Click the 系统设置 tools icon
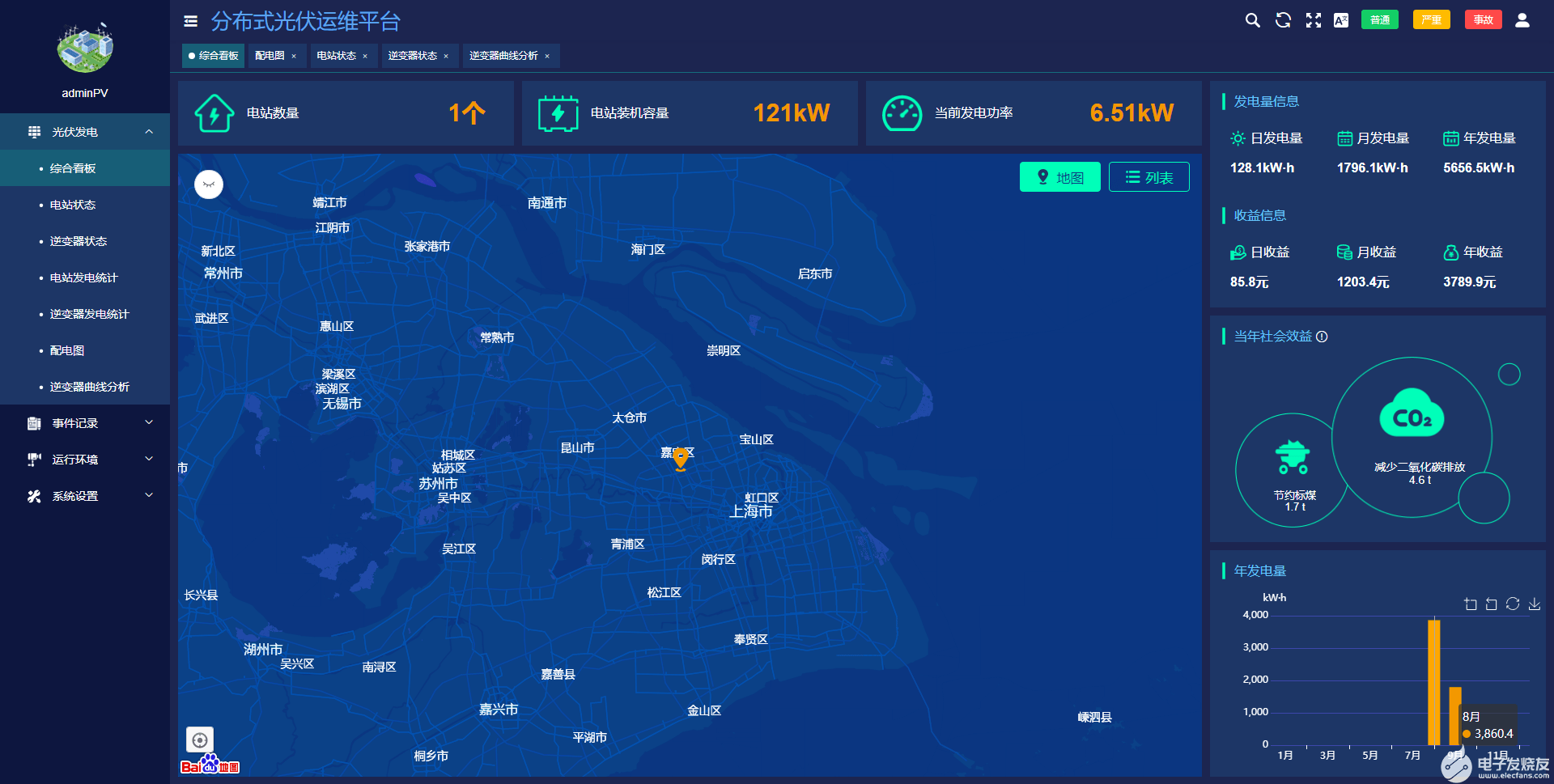 click(x=34, y=496)
